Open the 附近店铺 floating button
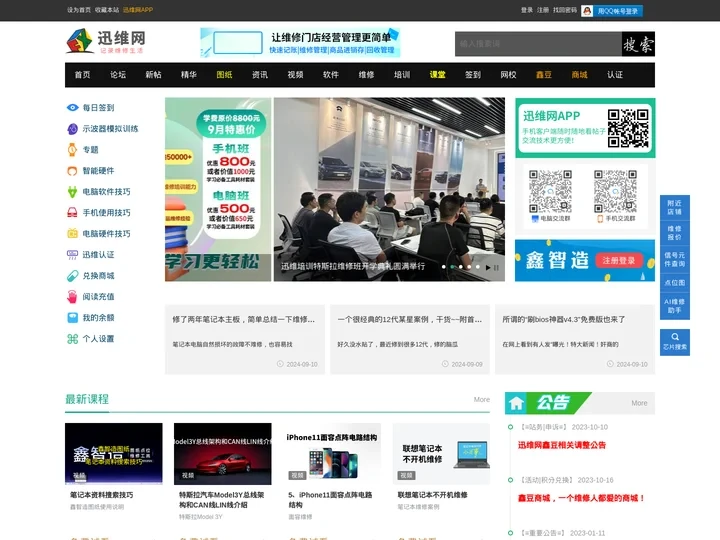This screenshot has height=540, width=720. click(x=675, y=208)
